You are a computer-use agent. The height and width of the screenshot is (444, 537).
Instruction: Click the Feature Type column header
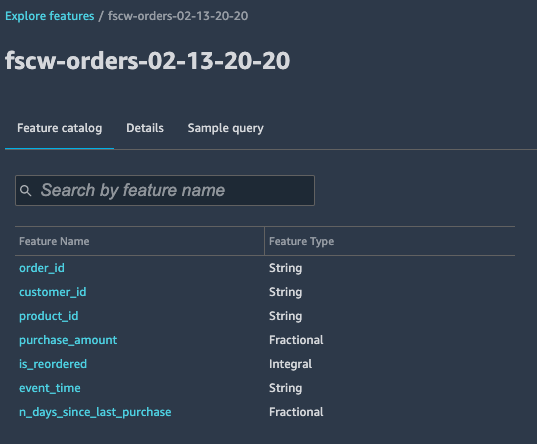coord(301,241)
